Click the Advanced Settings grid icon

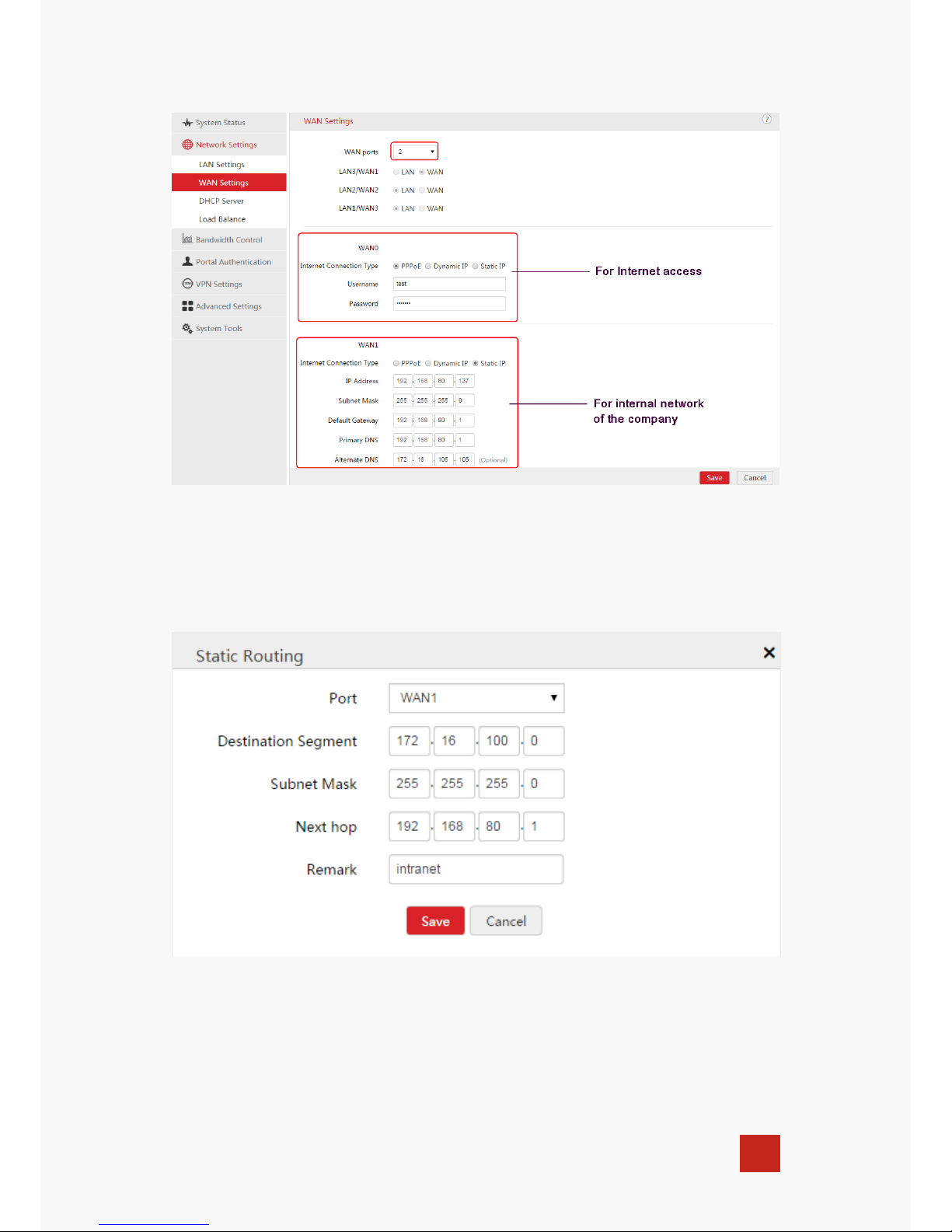coord(187,306)
